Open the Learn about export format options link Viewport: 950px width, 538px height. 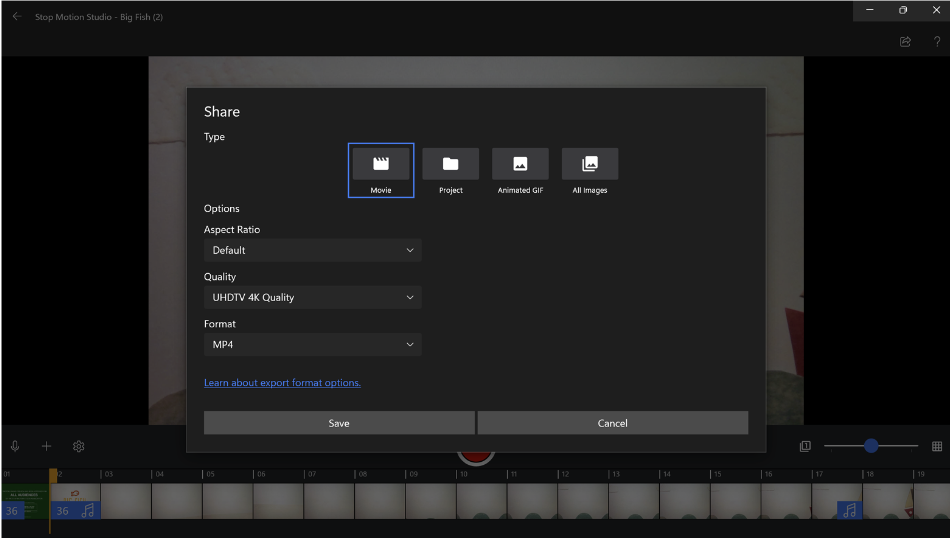click(282, 383)
